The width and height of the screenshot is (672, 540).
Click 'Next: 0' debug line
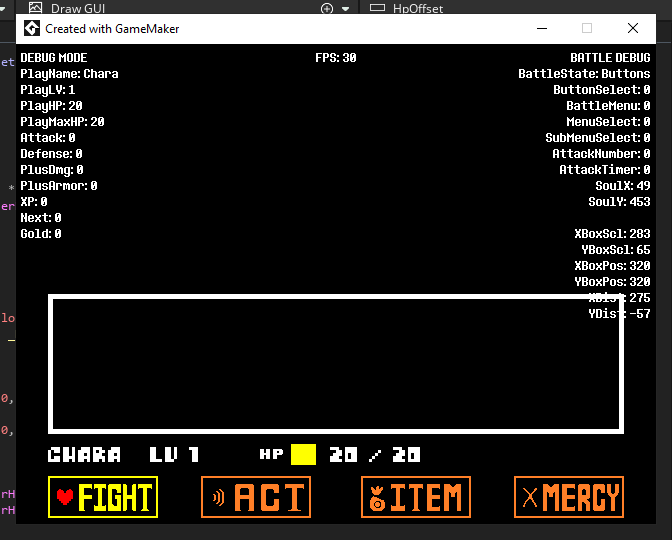(x=41, y=218)
